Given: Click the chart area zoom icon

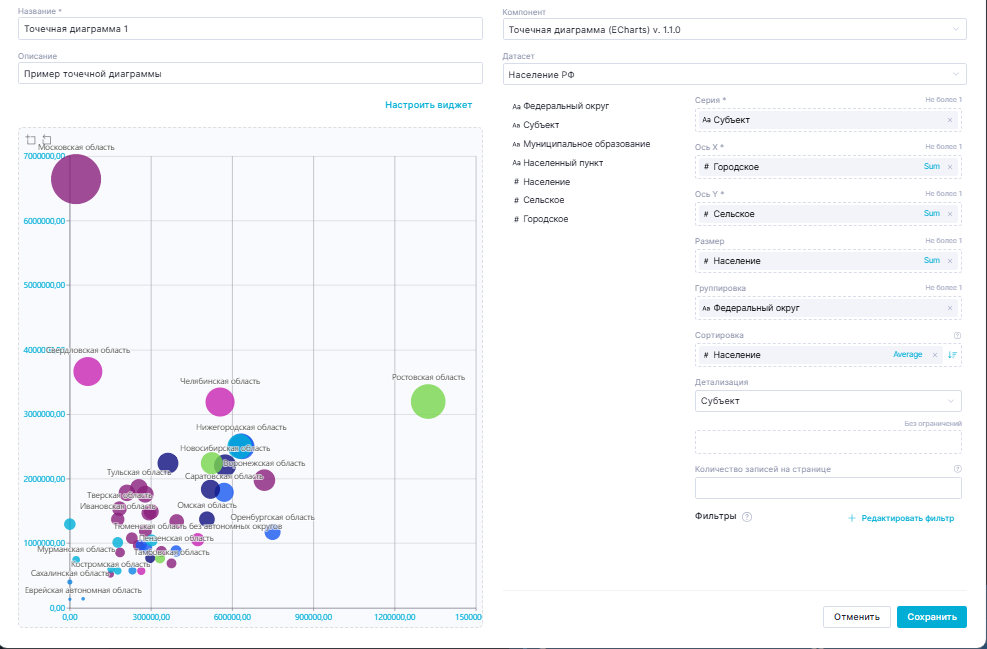Looking at the screenshot, I should coord(31,140).
